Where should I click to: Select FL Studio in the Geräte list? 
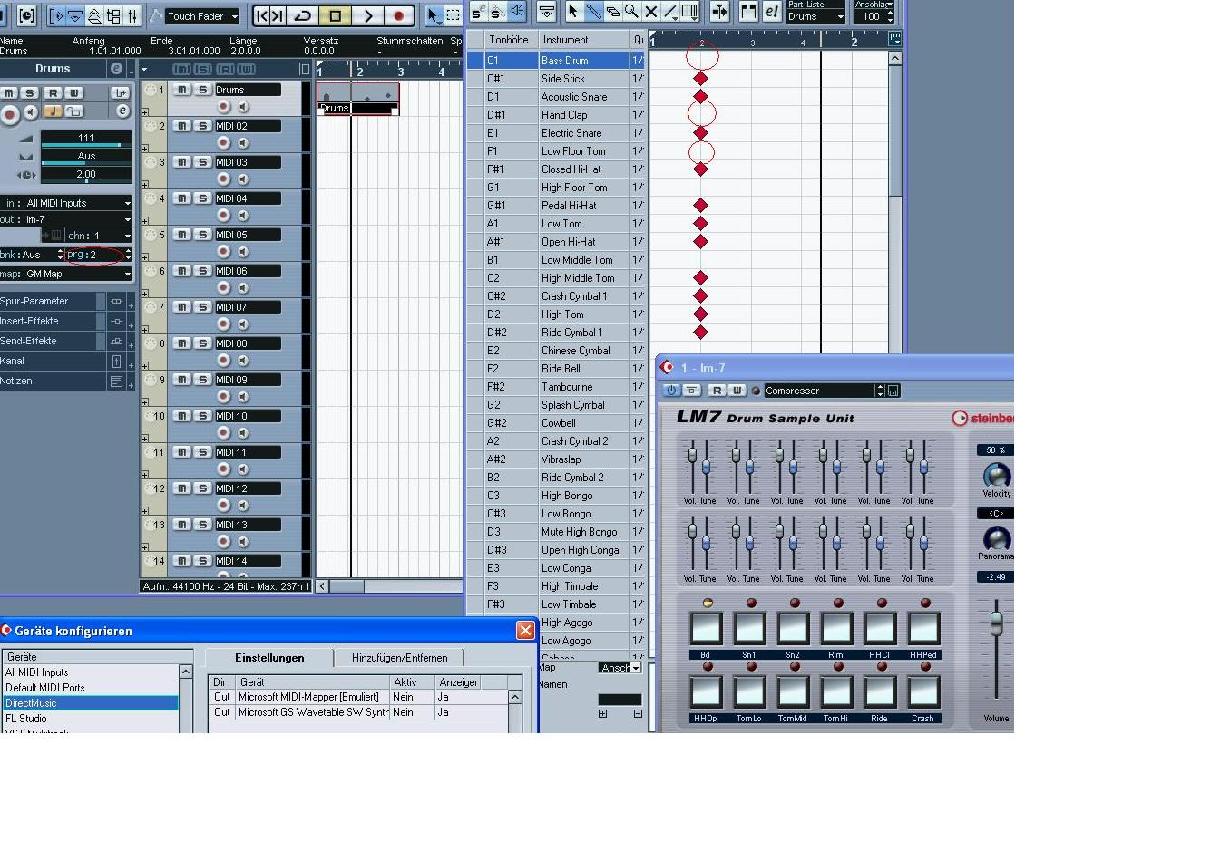(x=90, y=718)
